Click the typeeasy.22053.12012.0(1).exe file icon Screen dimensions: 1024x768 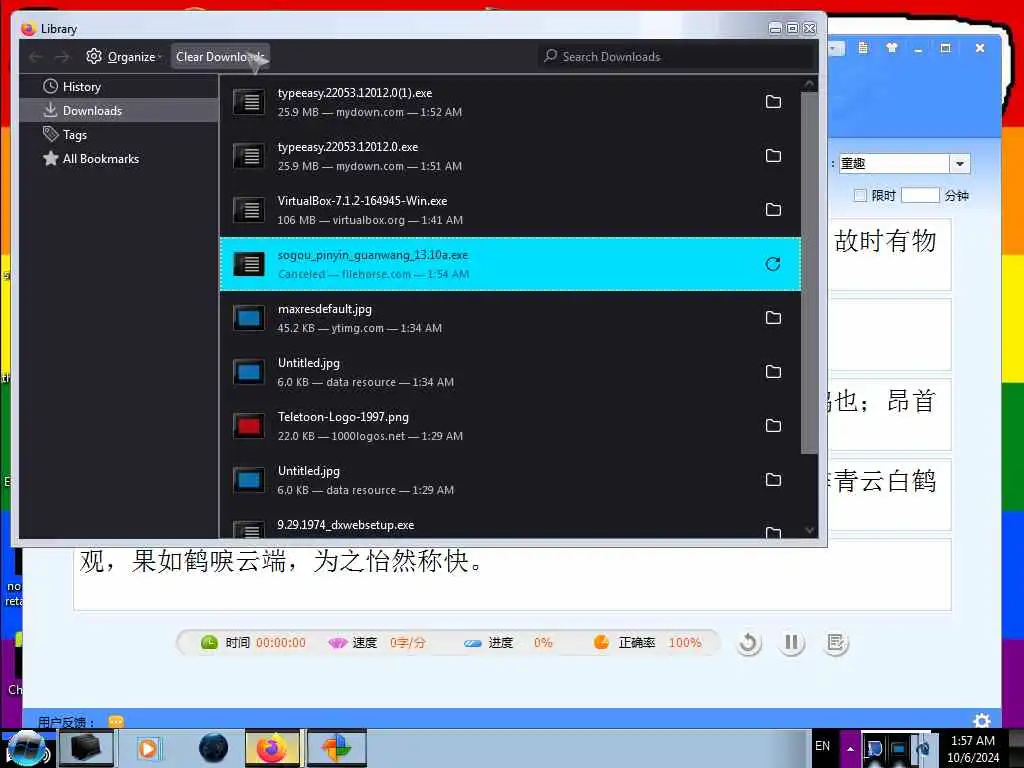point(249,102)
